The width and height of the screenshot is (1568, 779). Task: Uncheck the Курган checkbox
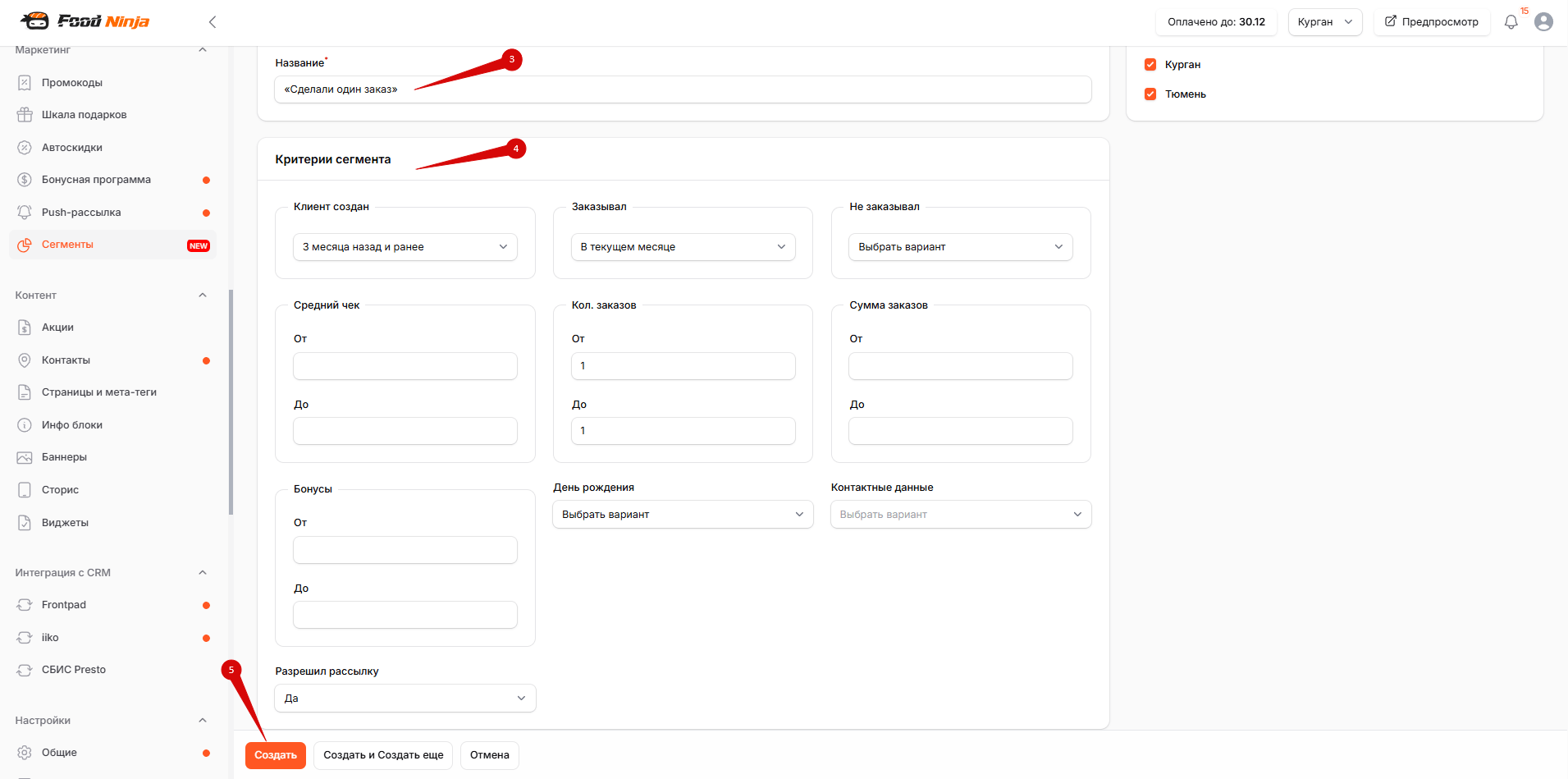[x=1150, y=65]
